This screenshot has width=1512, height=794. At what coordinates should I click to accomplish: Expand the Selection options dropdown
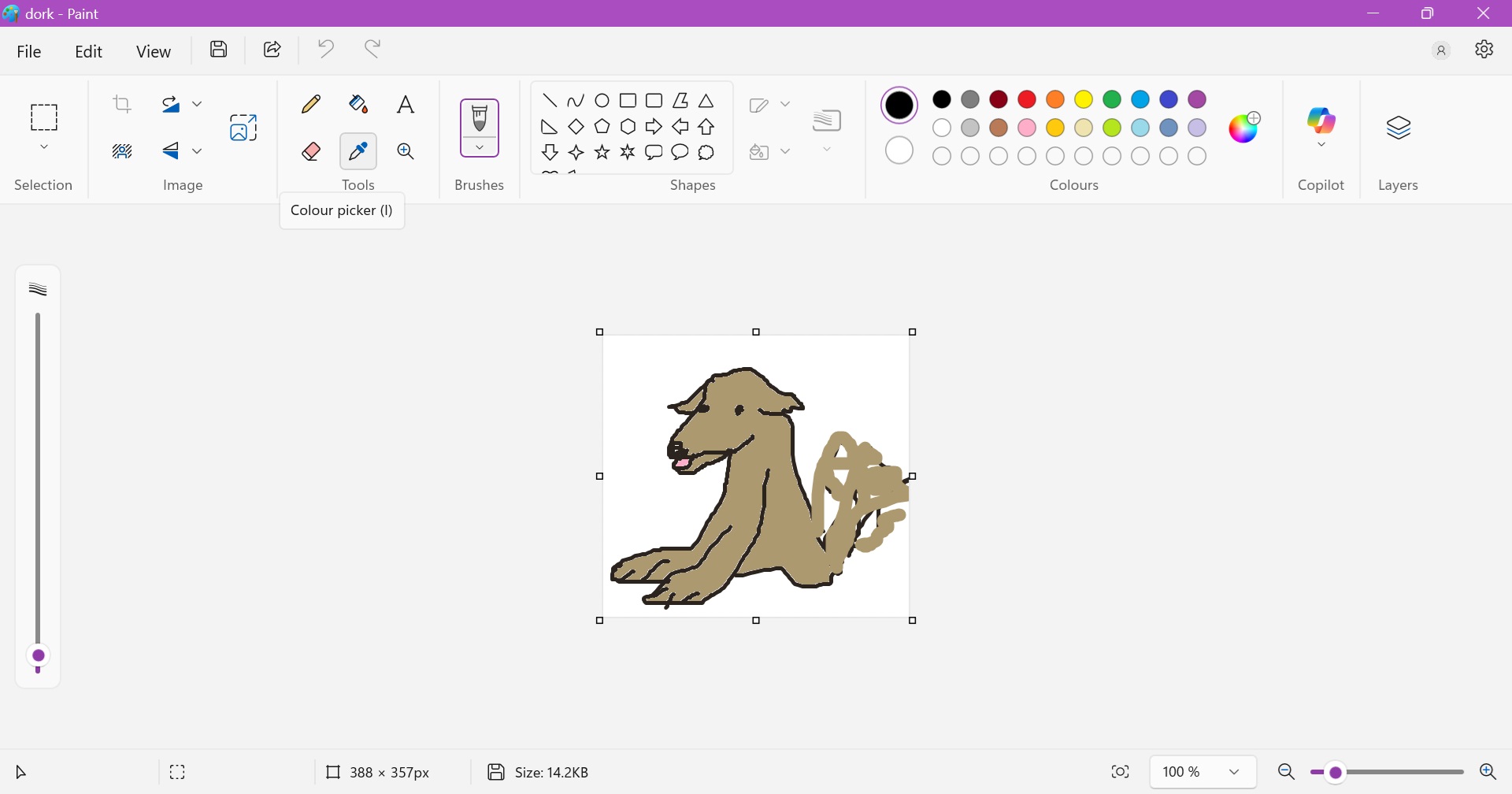coord(44,147)
